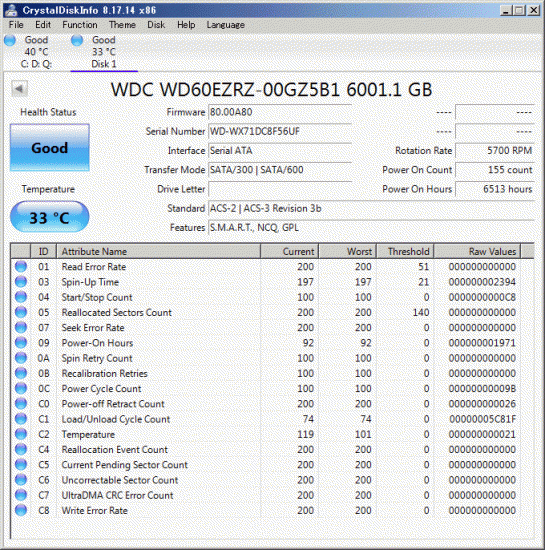Image resolution: width=545 pixels, height=550 pixels.
Task: Click the previous disk arrow icon
Action: click(19, 89)
